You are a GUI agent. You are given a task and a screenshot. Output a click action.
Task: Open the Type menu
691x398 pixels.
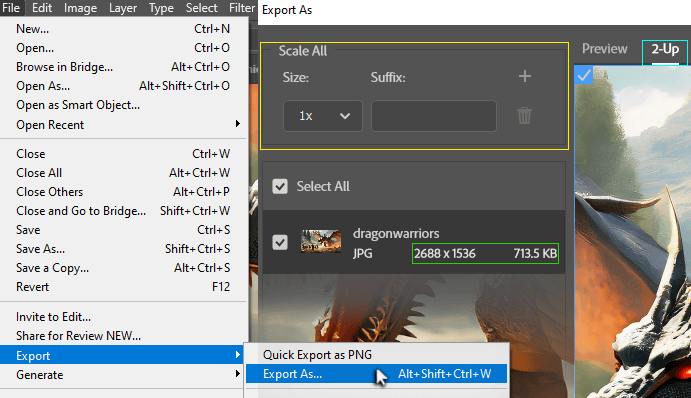161,8
